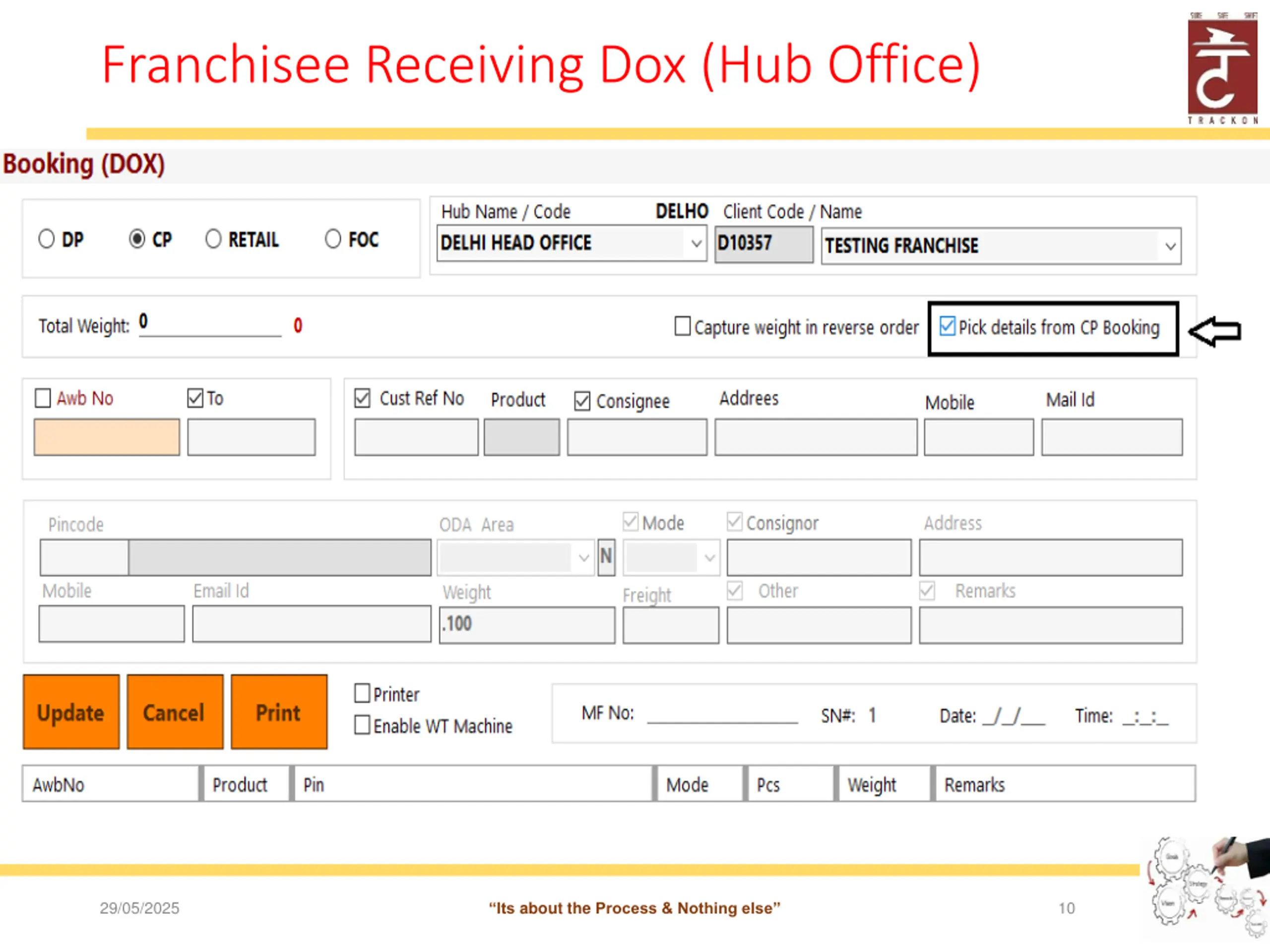
Task: Click the Email Id field
Action: pos(312,624)
